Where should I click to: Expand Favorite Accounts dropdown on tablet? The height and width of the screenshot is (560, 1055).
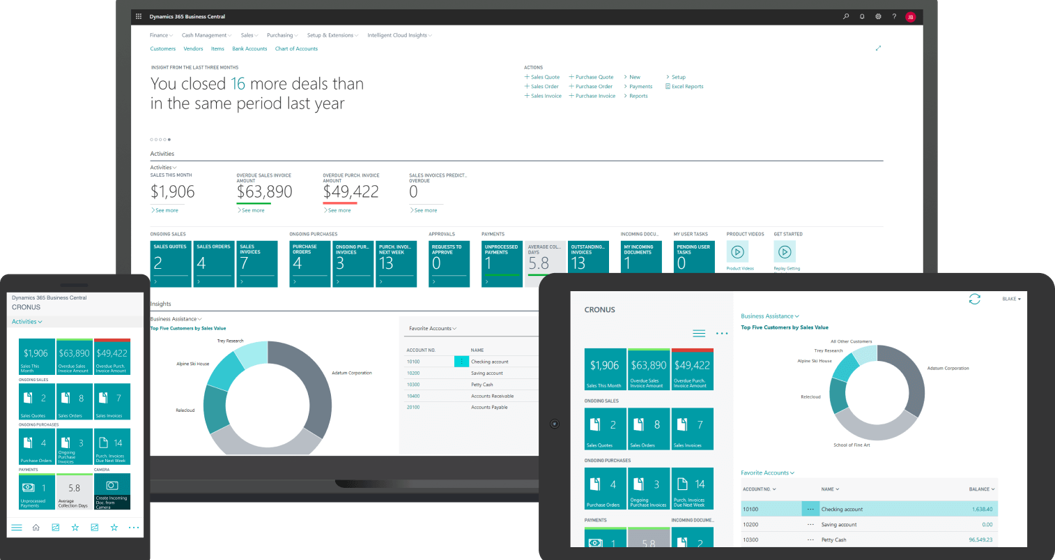(x=768, y=472)
